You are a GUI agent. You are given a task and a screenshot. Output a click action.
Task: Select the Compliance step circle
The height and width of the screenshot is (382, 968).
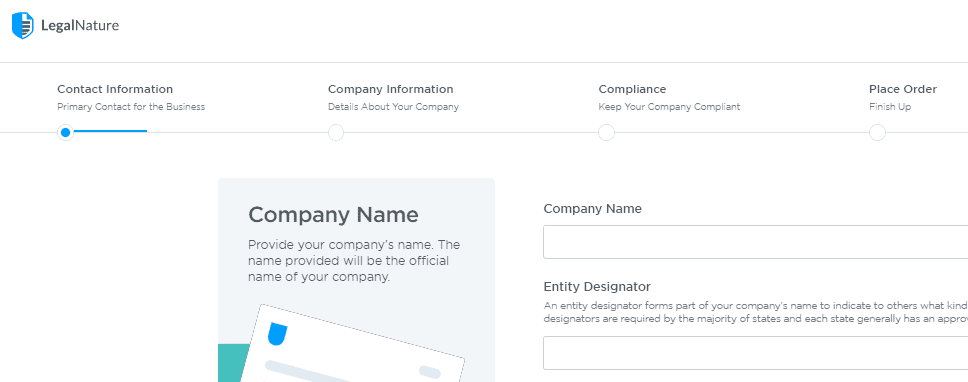(x=607, y=133)
